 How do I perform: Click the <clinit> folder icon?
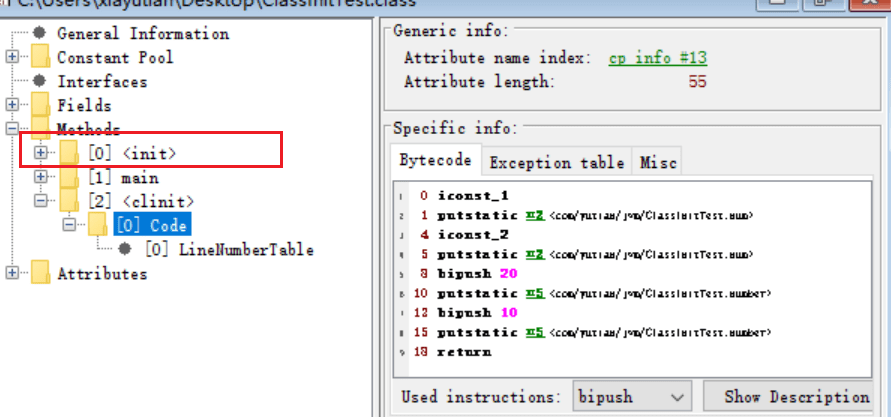click(69, 201)
